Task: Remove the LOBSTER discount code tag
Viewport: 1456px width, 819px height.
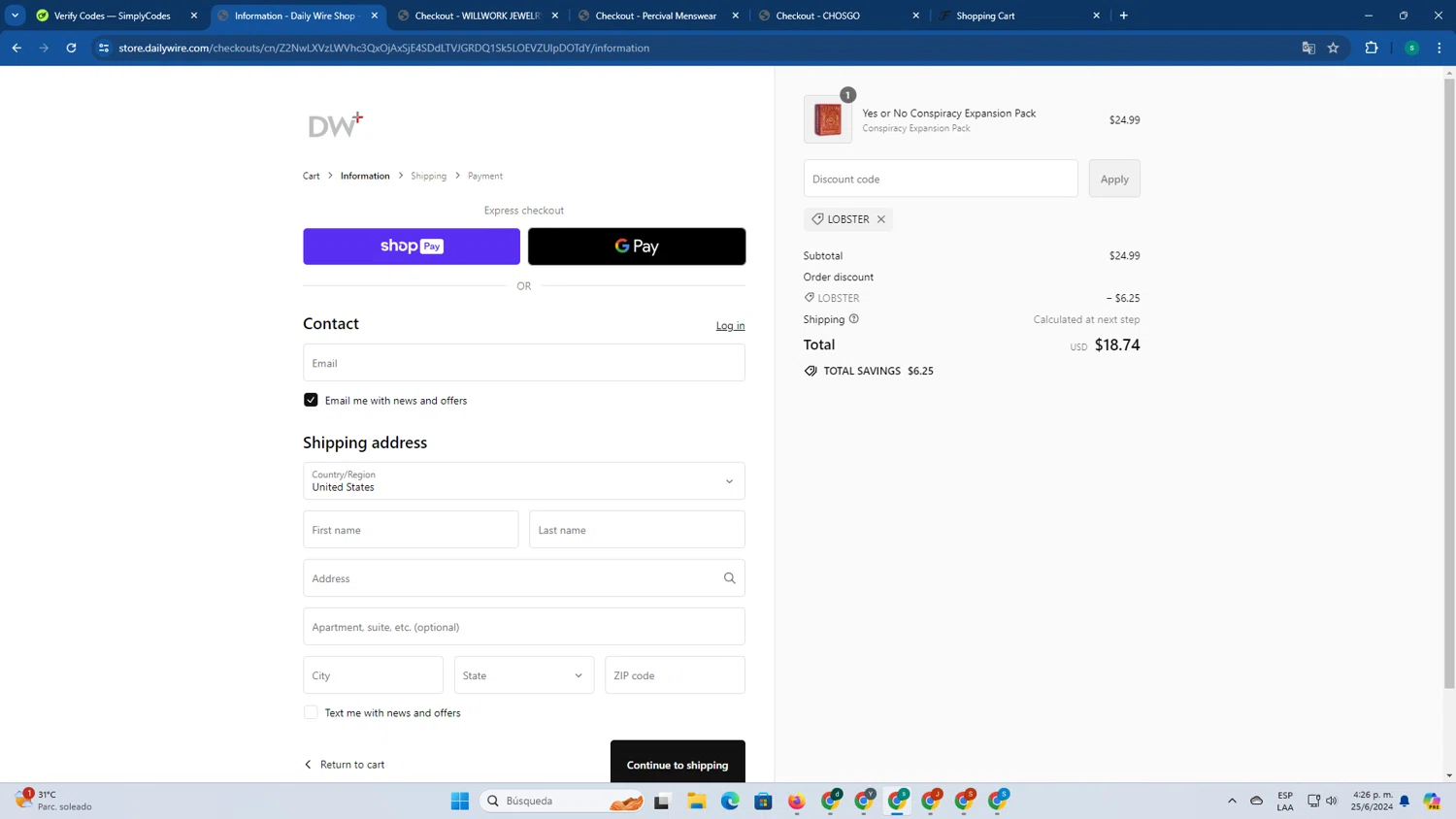Action: point(881,219)
